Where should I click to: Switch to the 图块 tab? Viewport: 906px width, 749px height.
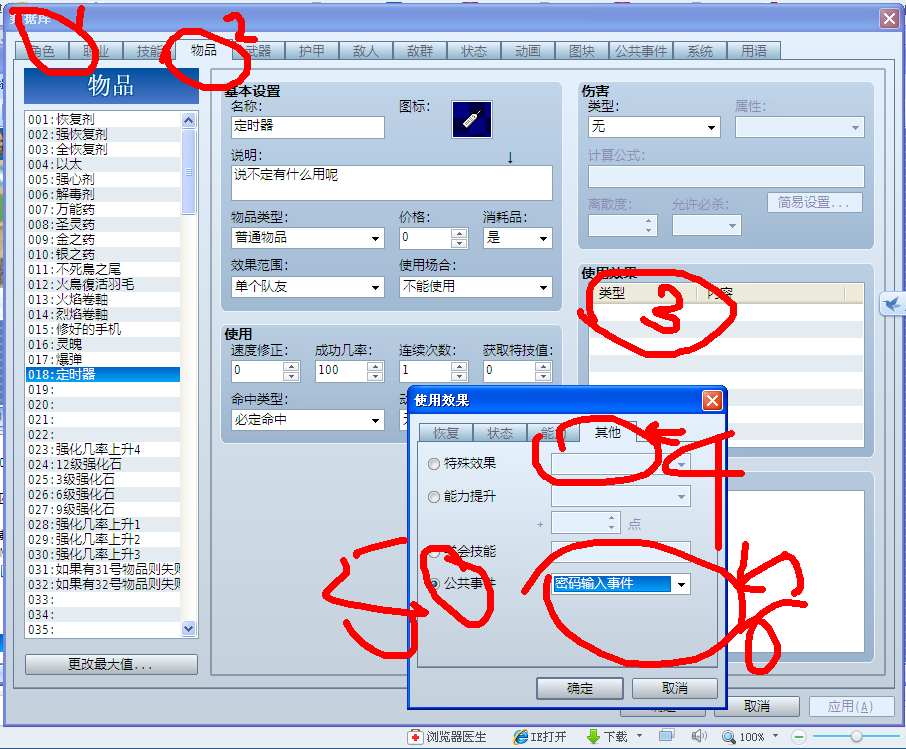click(x=582, y=51)
